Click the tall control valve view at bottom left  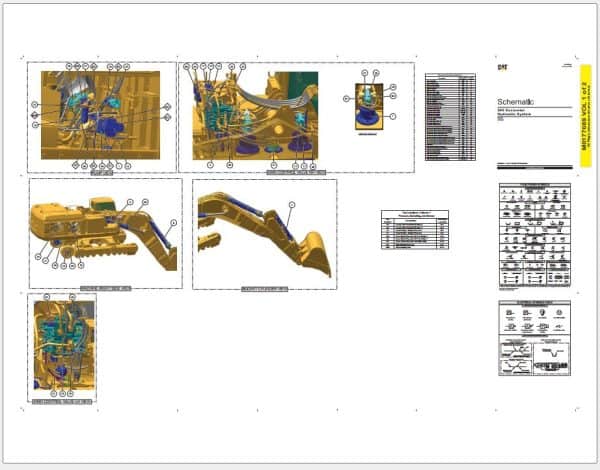pos(64,345)
